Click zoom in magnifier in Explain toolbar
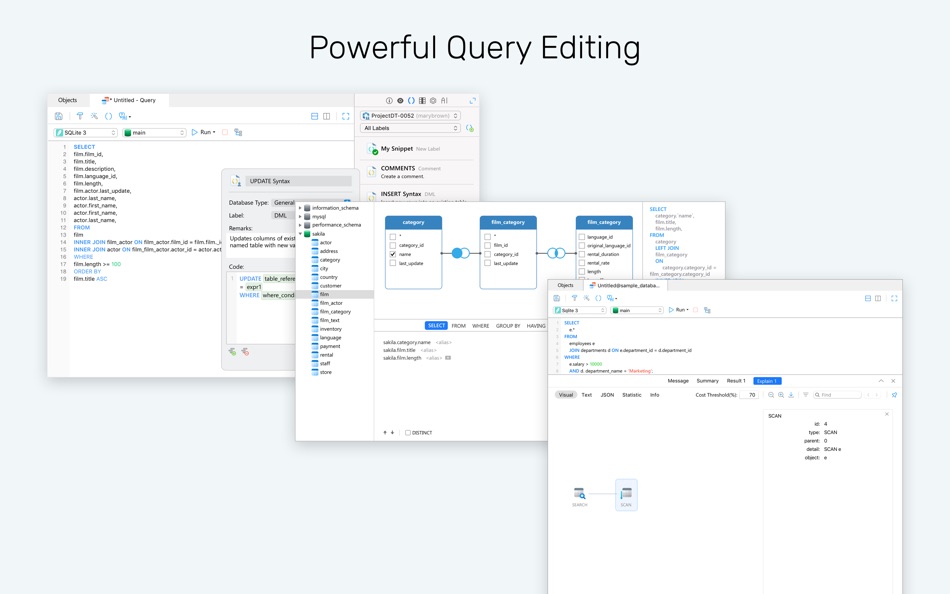Viewport: 950px width, 594px height. point(781,395)
